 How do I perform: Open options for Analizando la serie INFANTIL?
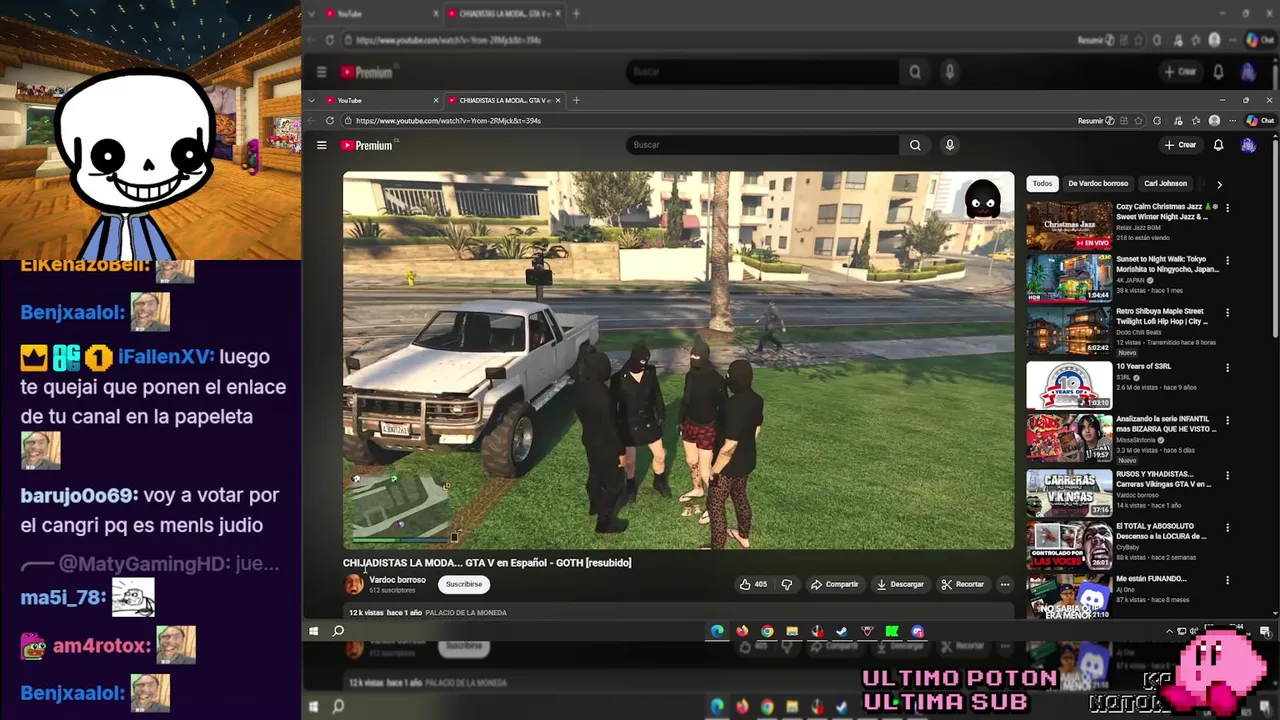pyautogui.click(x=1227, y=420)
